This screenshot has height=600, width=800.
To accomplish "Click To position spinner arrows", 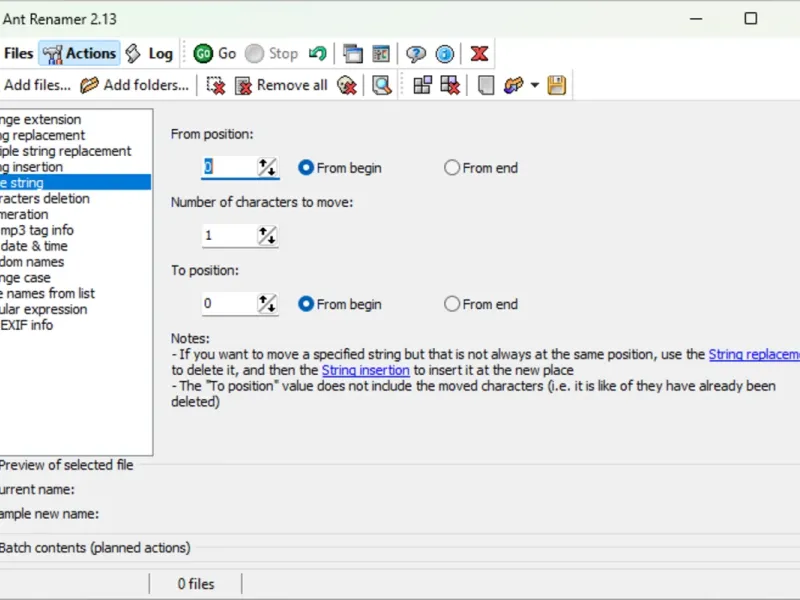I will pos(267,304).
